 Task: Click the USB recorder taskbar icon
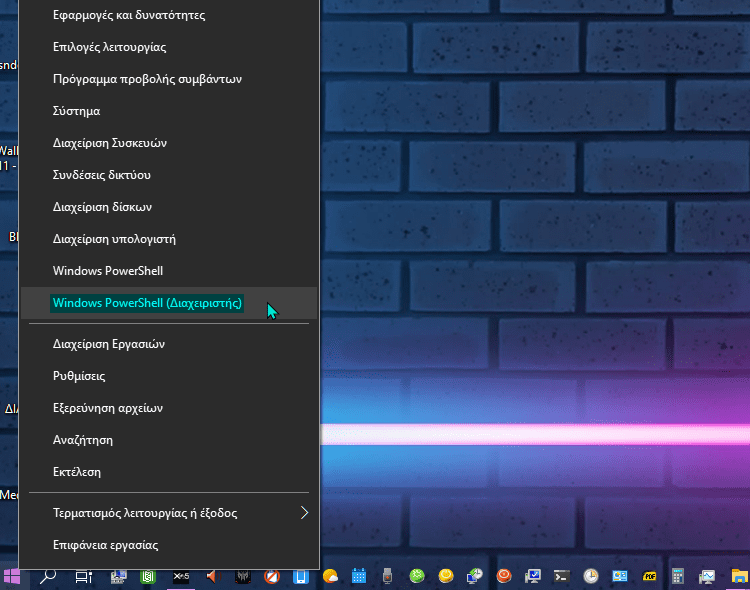click(x=387, y=576)
